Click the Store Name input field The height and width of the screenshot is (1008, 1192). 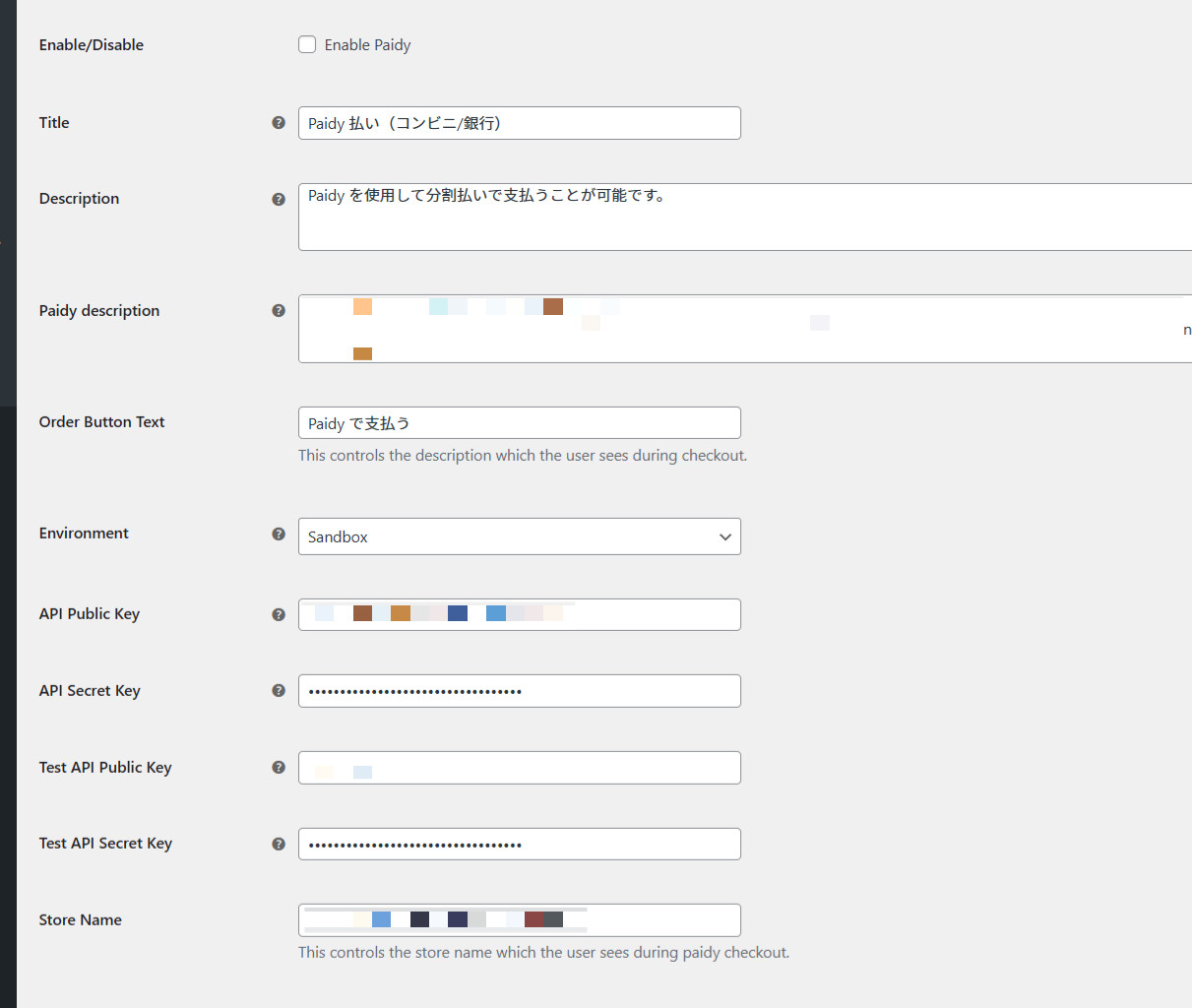520,920
